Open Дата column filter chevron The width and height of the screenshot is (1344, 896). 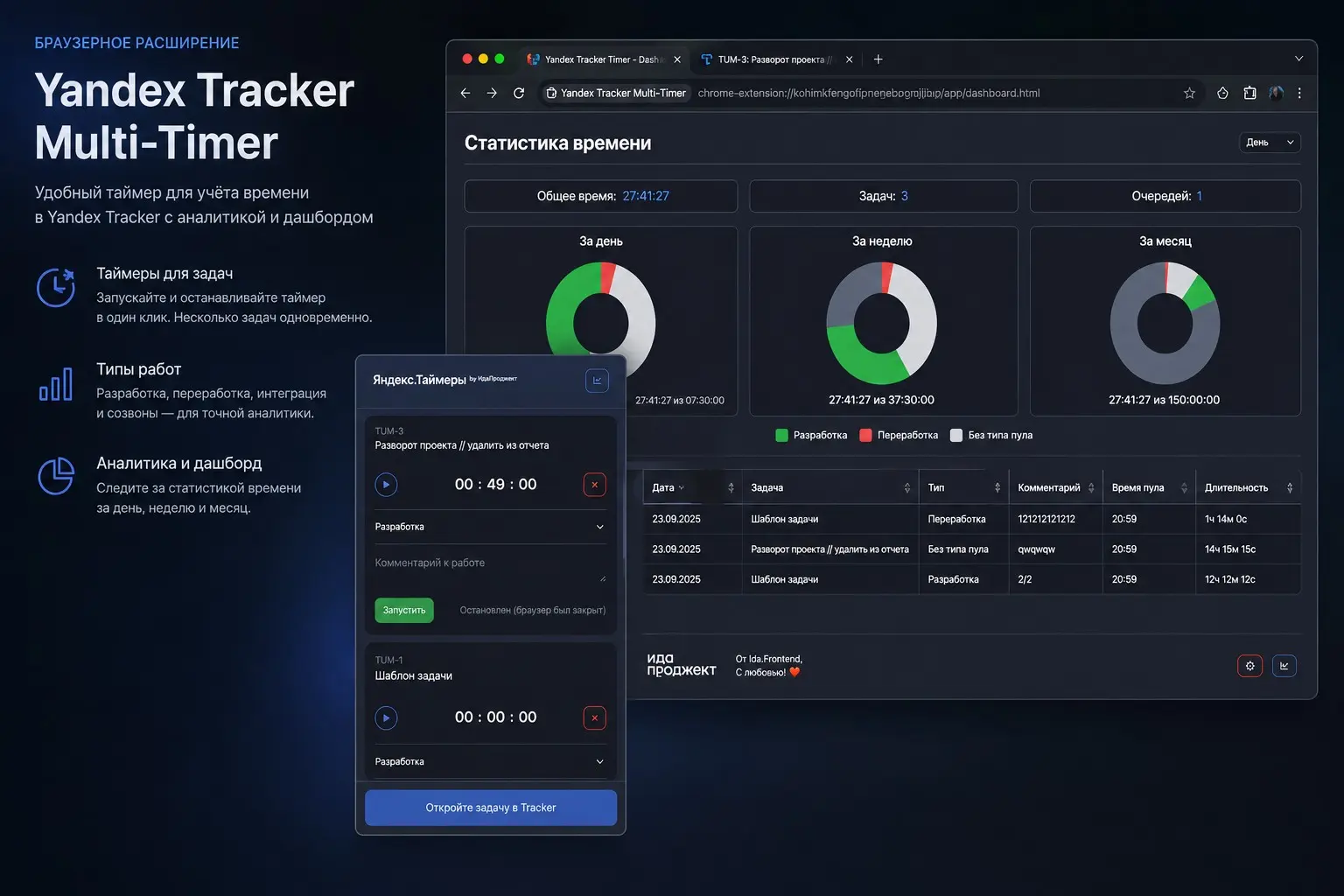[x=682, y=488]
